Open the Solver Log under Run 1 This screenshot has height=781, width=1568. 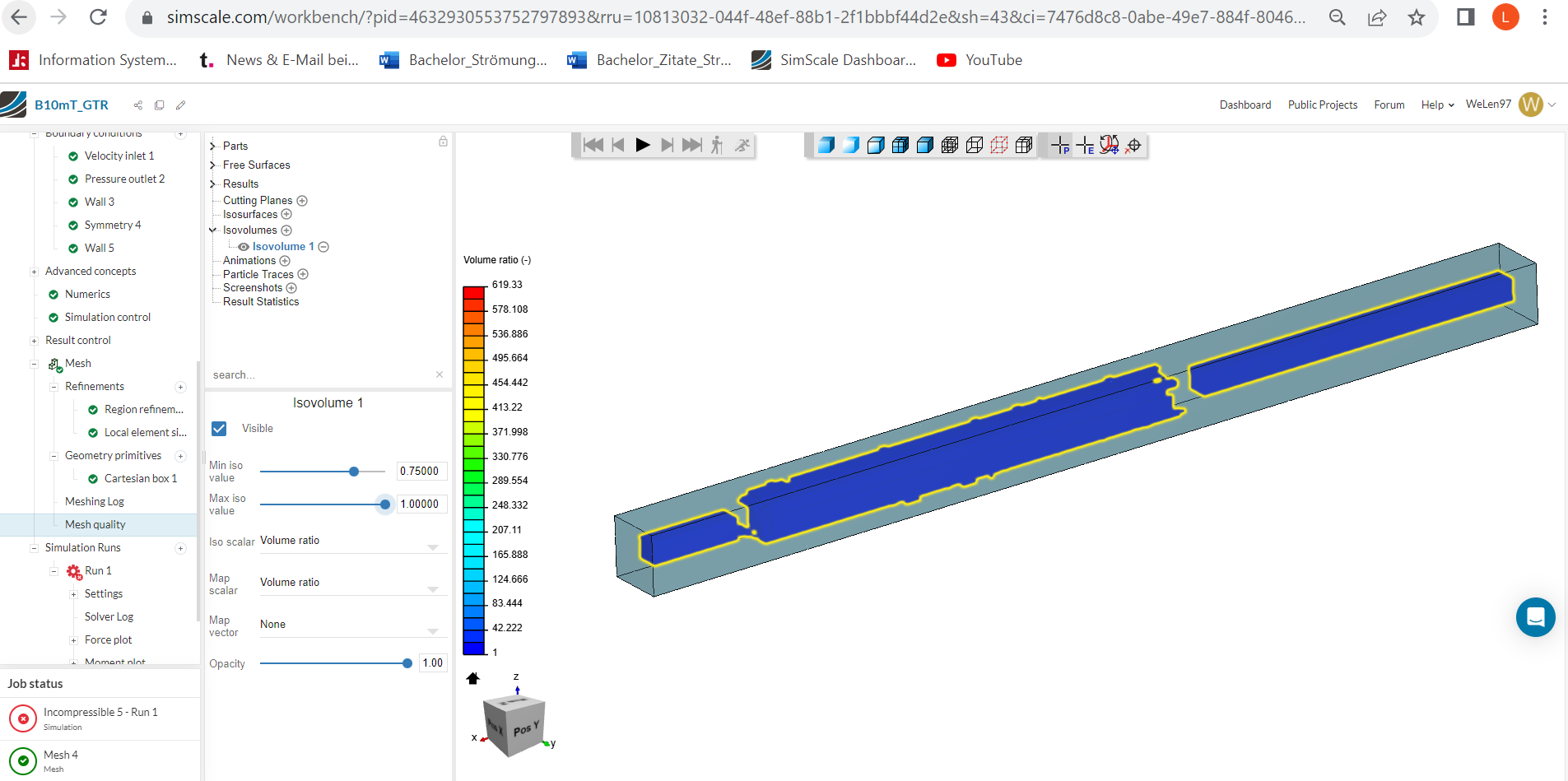[109, 617]
